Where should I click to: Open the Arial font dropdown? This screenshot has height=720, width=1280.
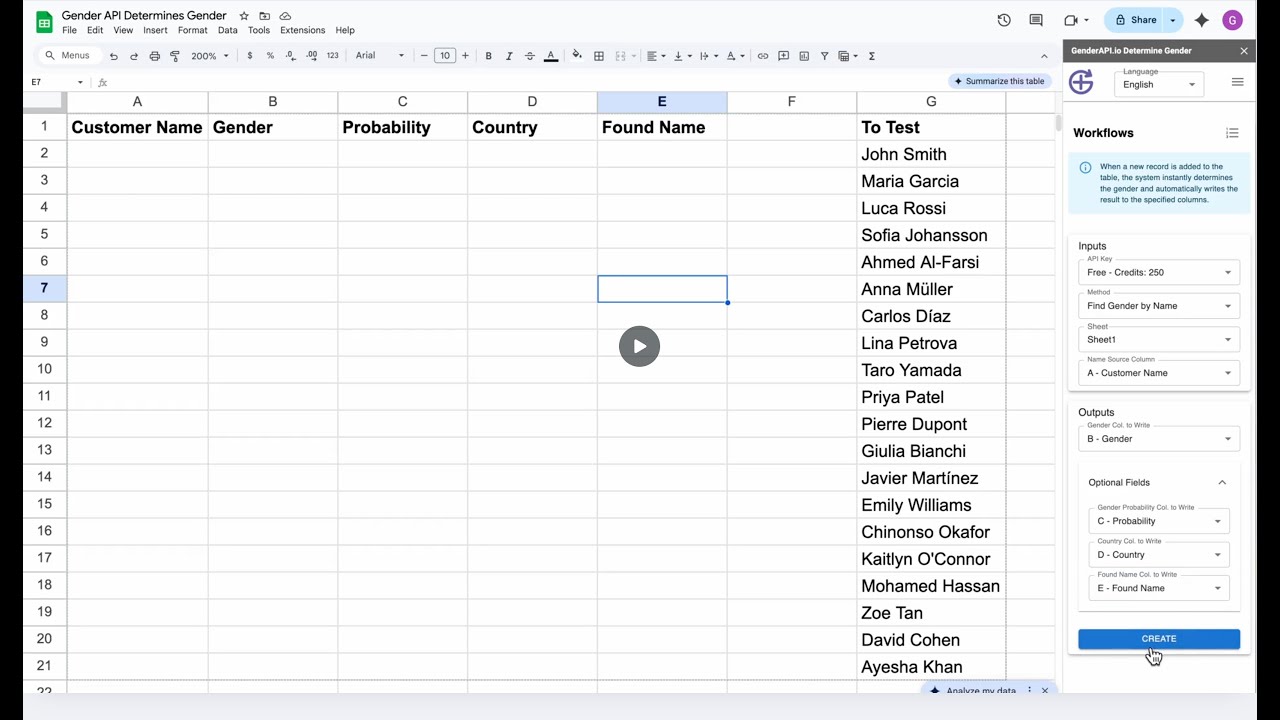pyautogui.click(x=380, y=56)
